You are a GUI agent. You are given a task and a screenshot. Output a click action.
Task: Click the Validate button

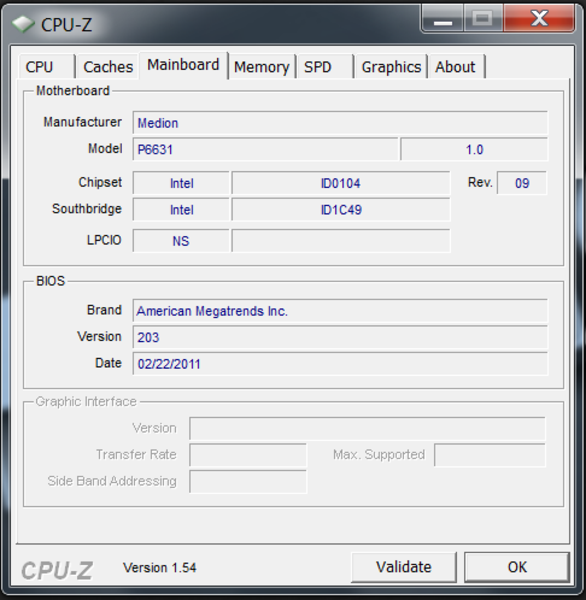pyautogui.click(x=404, y=567)
